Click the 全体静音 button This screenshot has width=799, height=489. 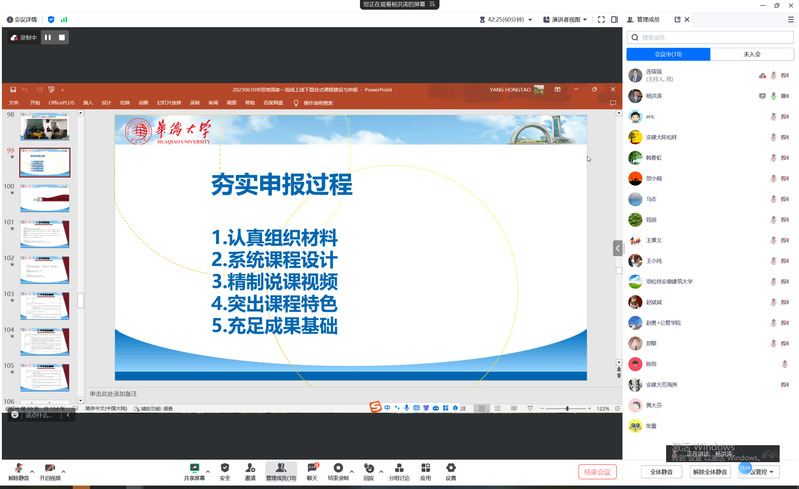pos(660,472)
